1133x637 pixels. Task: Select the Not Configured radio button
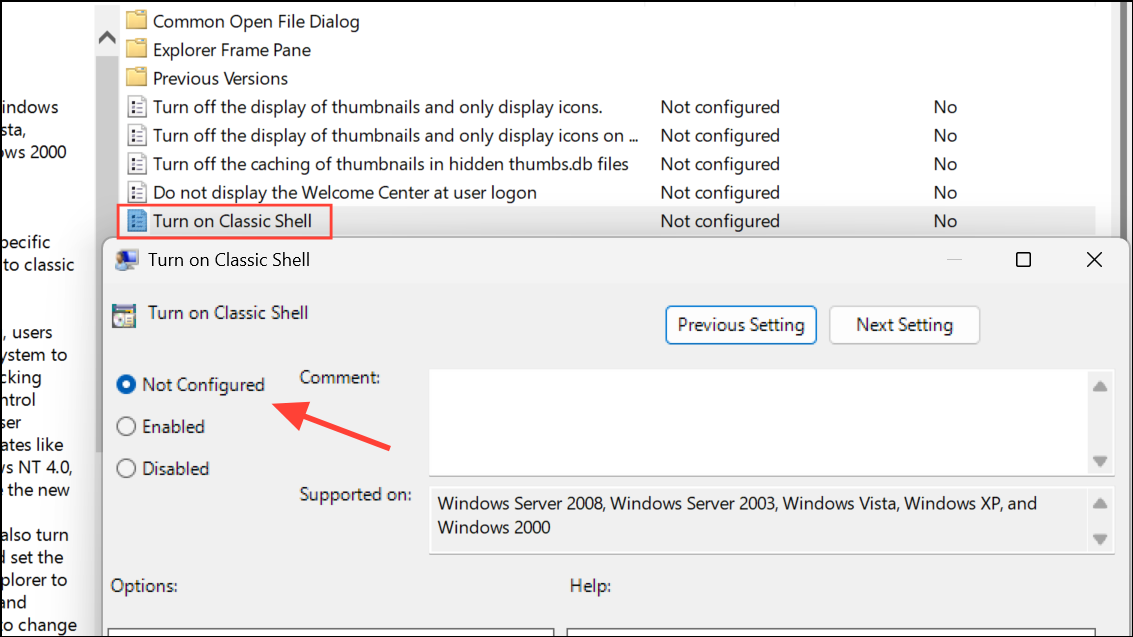point(126,384)
